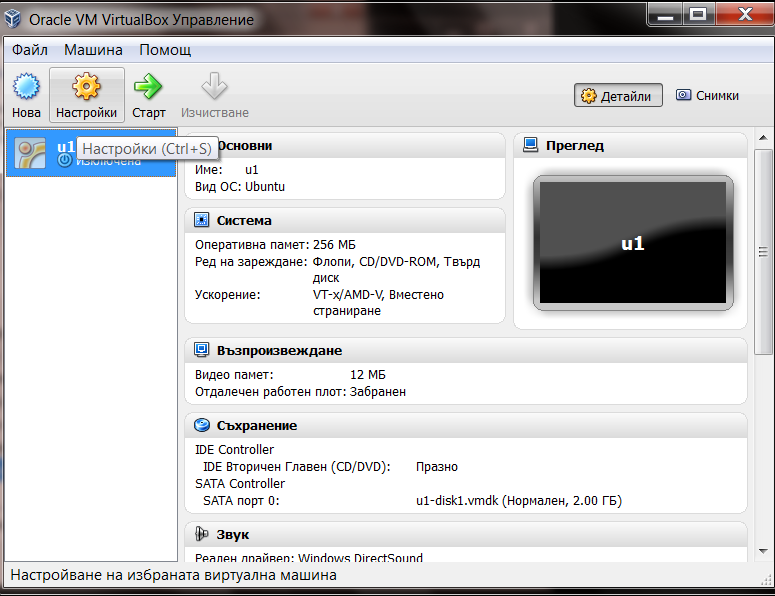Open the Машина menu
This screenshot has height=596, width=775.
[x=93, y=50]
